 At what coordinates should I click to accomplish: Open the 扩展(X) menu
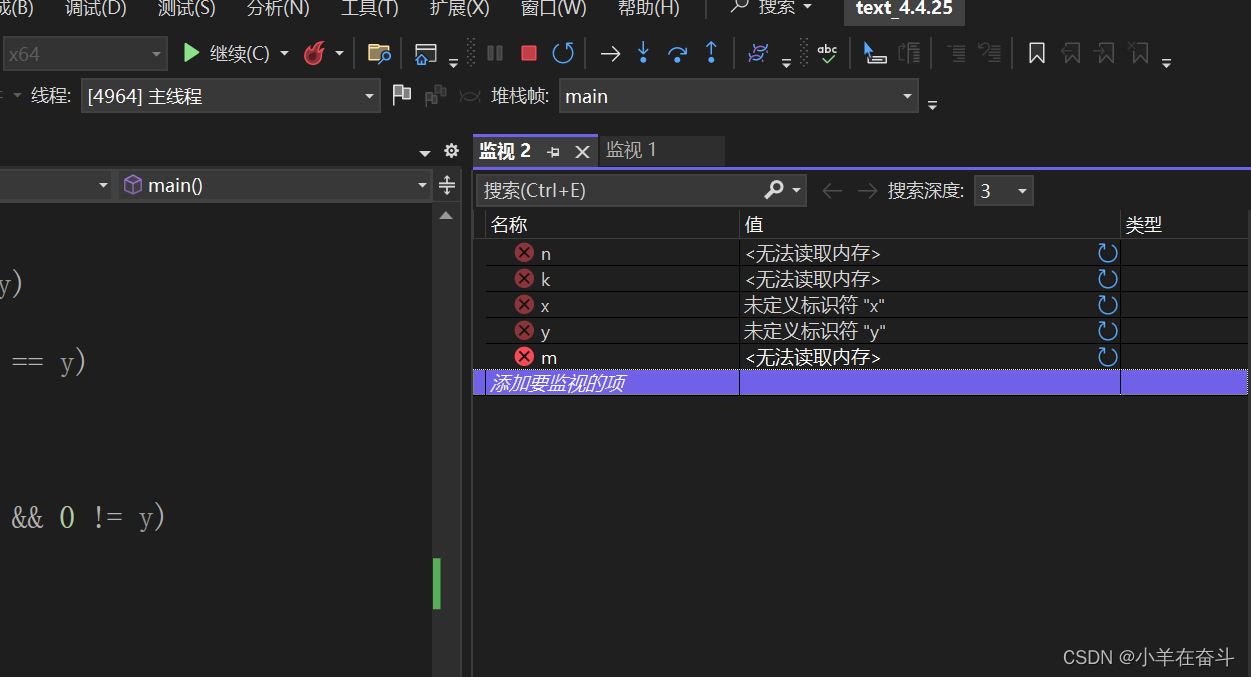[459, 8]
